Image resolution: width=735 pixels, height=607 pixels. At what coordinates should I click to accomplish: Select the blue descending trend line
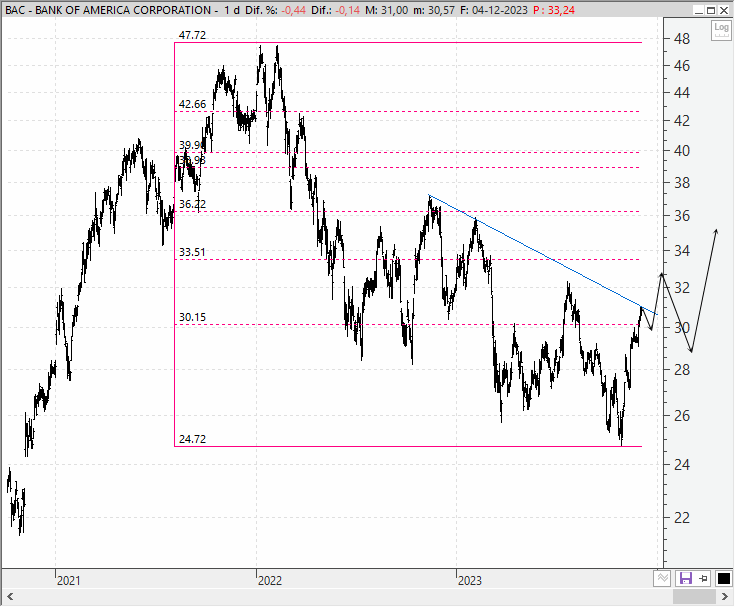tap(543, 255)
